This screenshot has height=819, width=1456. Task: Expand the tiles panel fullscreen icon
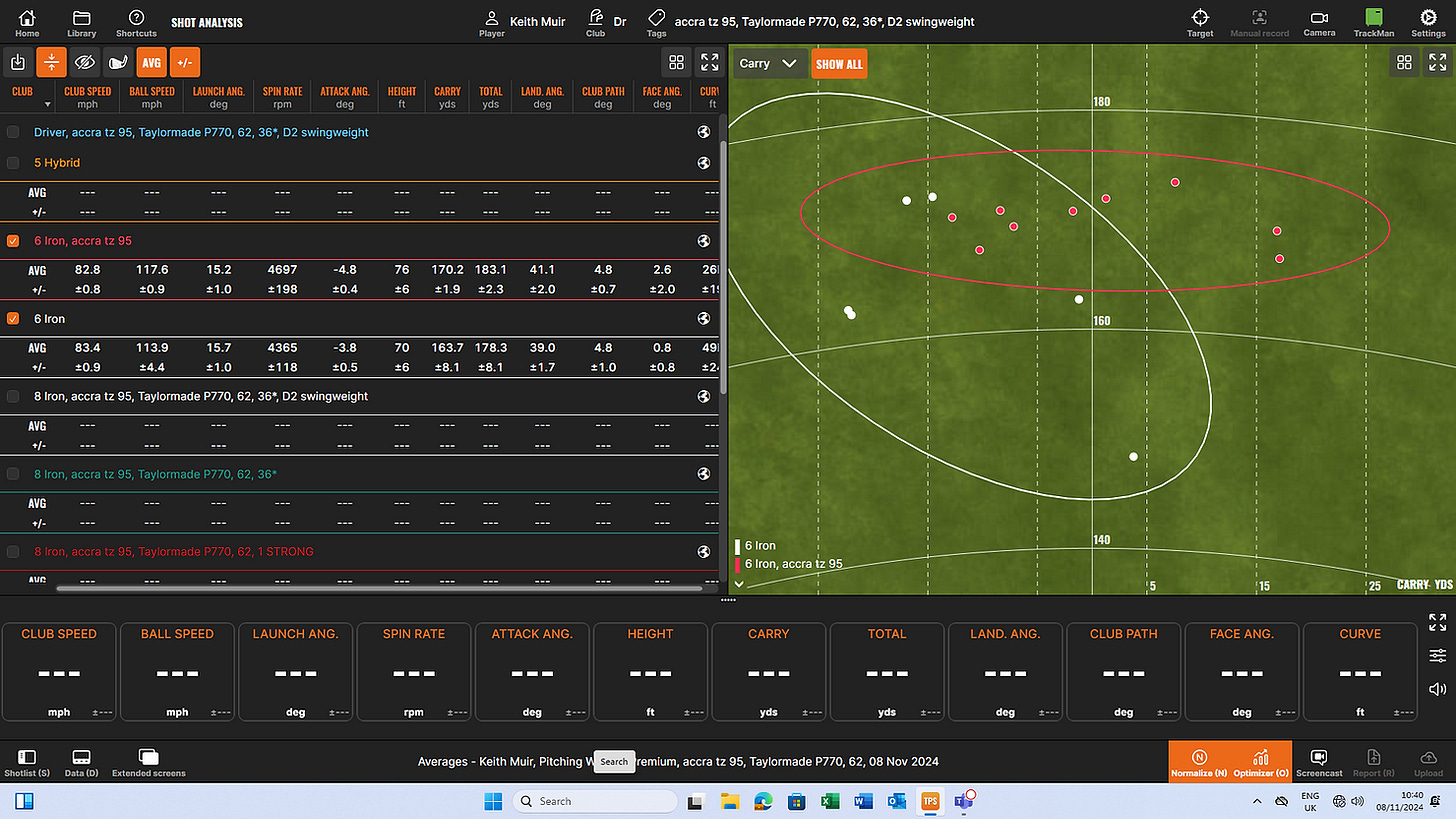pyautogui.click(x=1437, y=622)
